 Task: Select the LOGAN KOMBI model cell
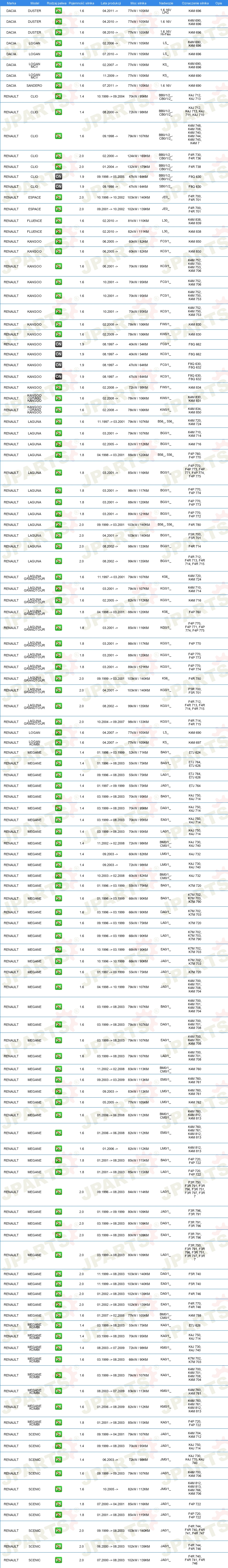coord(35,743)
